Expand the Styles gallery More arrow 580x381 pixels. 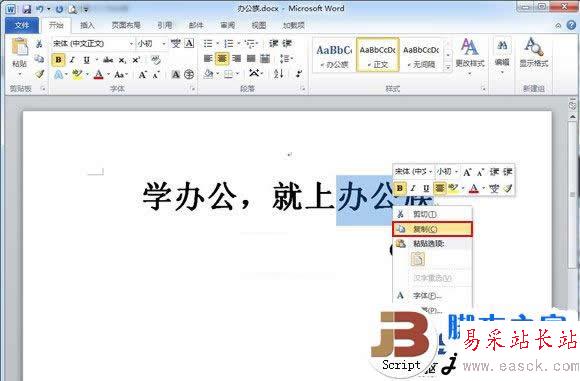pos(448,68)
